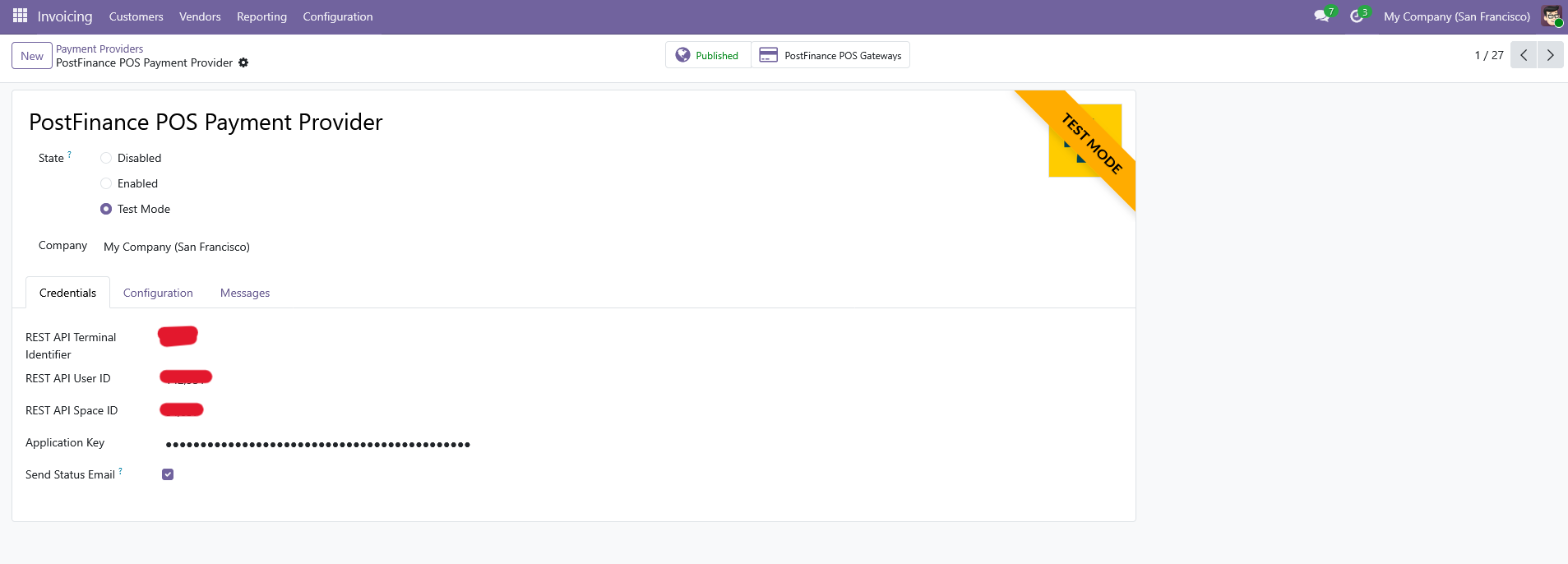Select the Enabled state radio button
Screen dimensions: 1568x564
coord(106,183)
